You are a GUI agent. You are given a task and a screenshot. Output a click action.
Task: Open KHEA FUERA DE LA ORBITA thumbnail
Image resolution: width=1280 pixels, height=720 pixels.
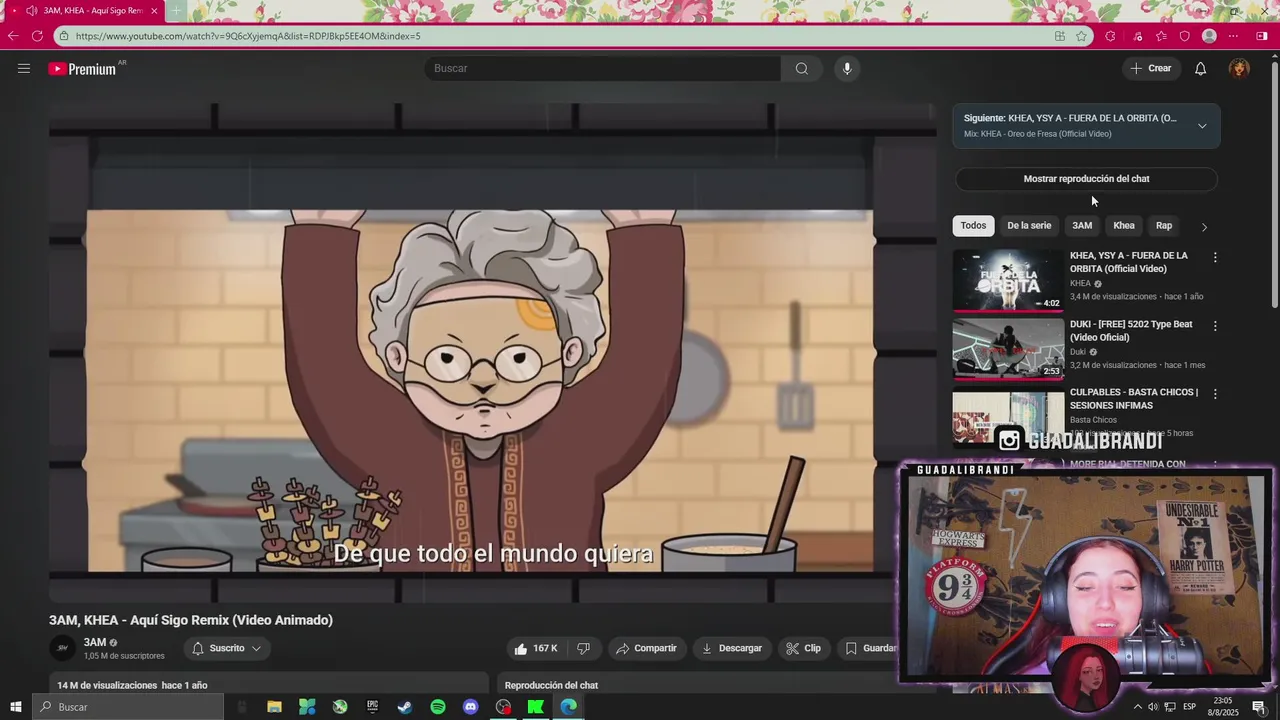1008,280
